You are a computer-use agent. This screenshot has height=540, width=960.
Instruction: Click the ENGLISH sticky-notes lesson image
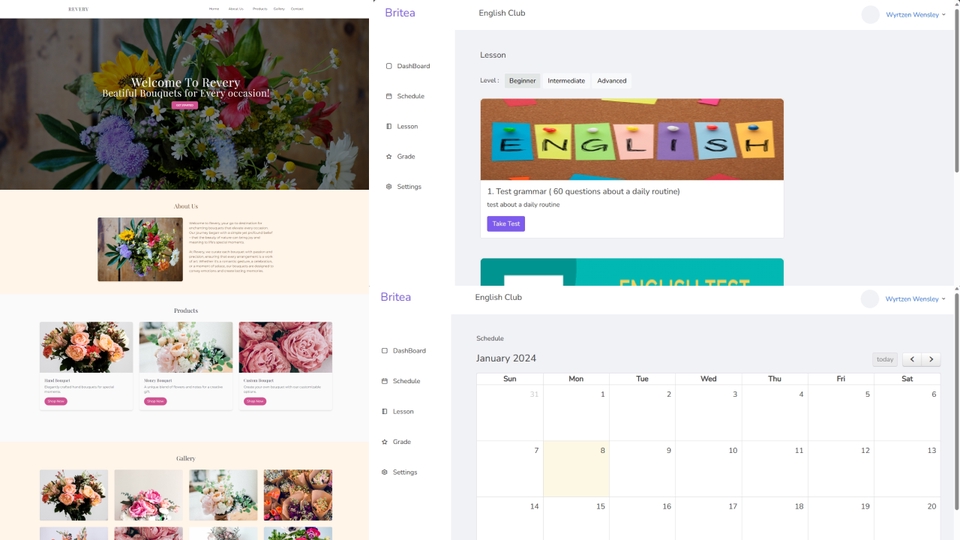[632, 140]
